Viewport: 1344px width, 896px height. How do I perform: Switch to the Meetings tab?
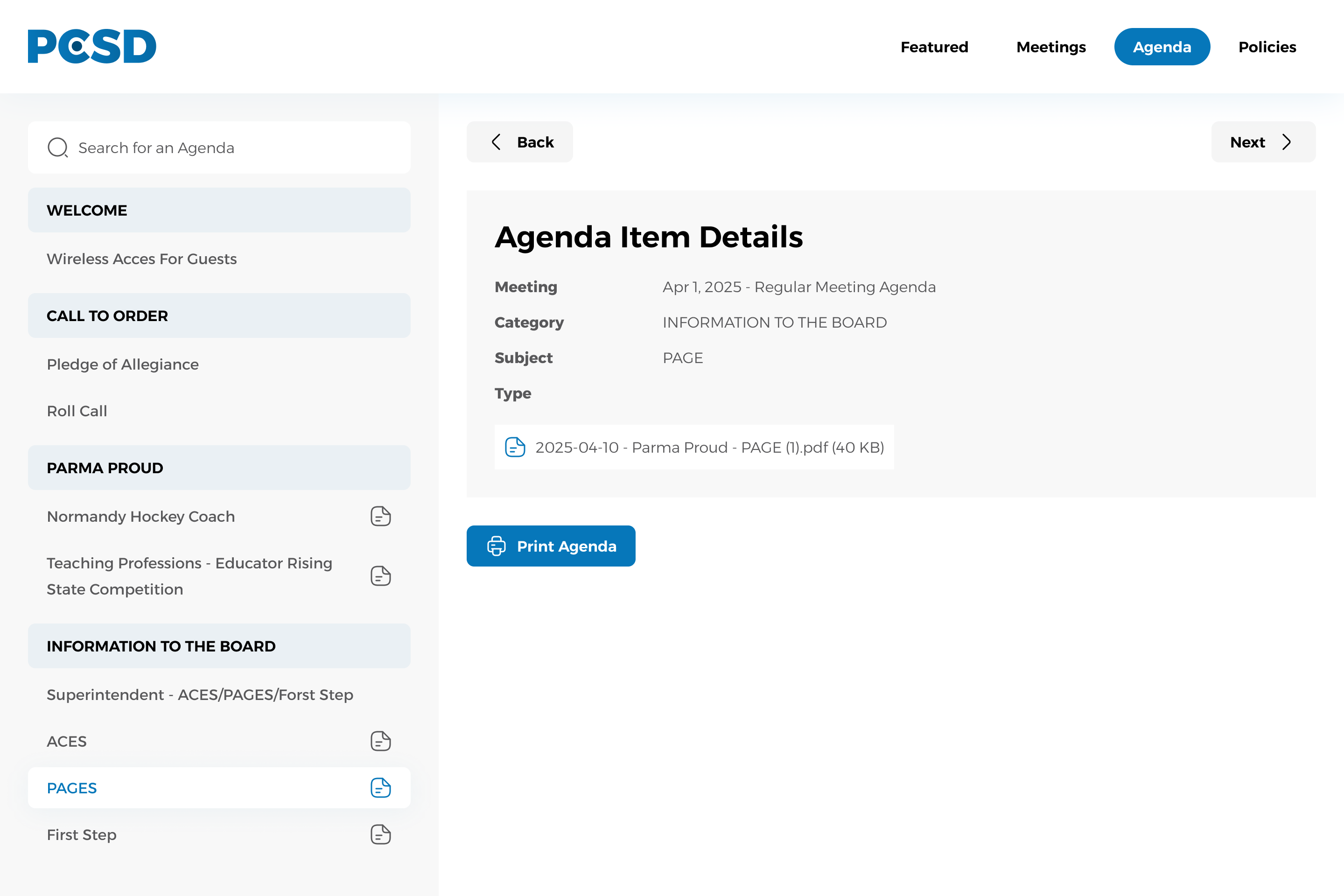1051,47
